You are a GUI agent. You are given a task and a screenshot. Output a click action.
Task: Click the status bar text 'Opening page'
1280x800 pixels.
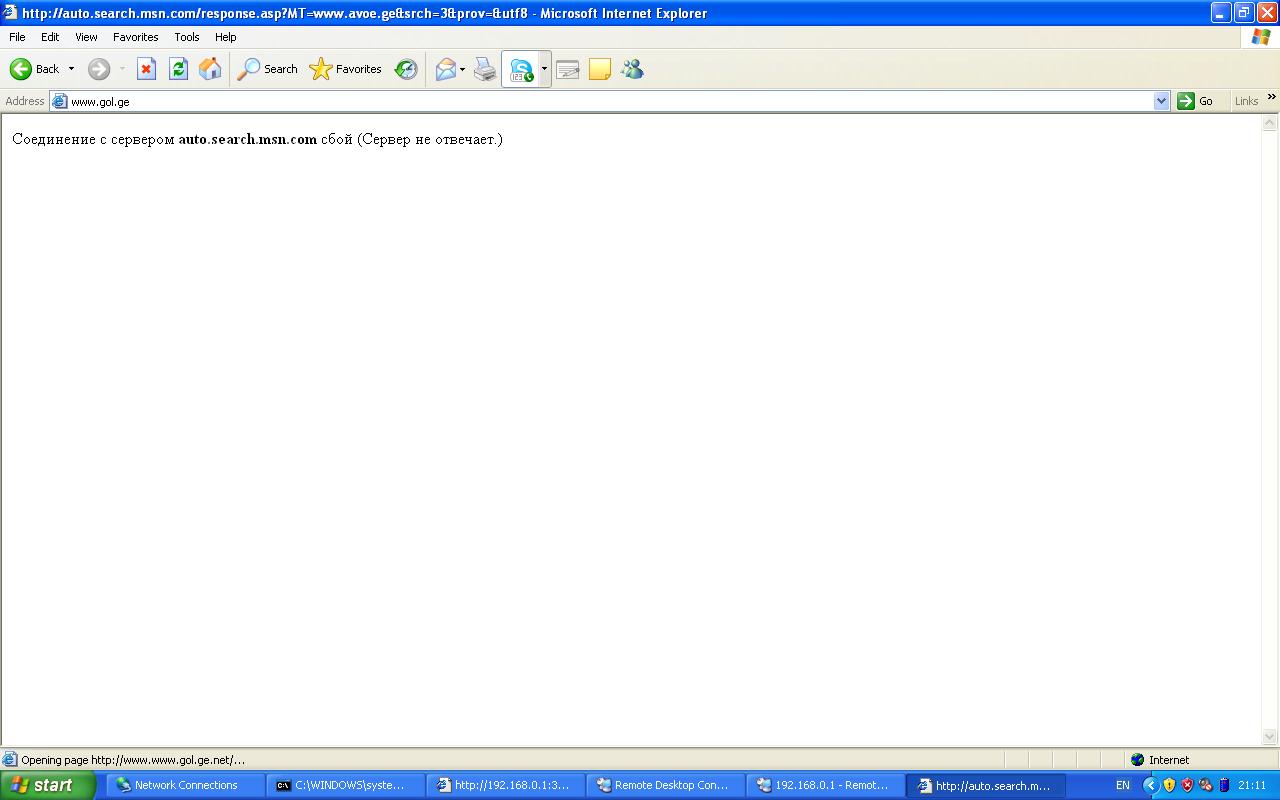(133, 760)
